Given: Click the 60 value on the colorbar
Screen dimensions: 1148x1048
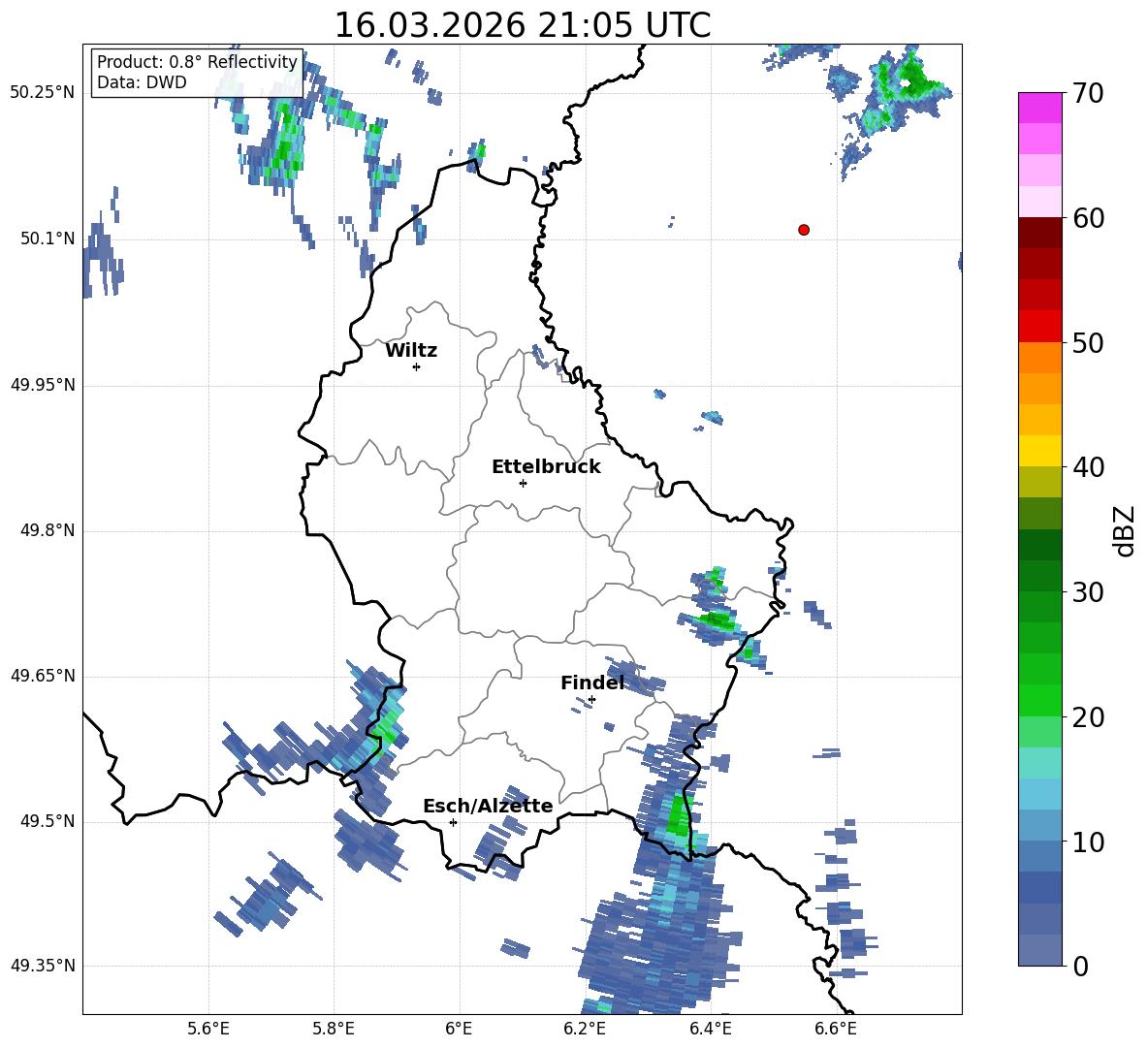Looking at the screenshot, I should pyautogui.click(x=1088, y=218).
